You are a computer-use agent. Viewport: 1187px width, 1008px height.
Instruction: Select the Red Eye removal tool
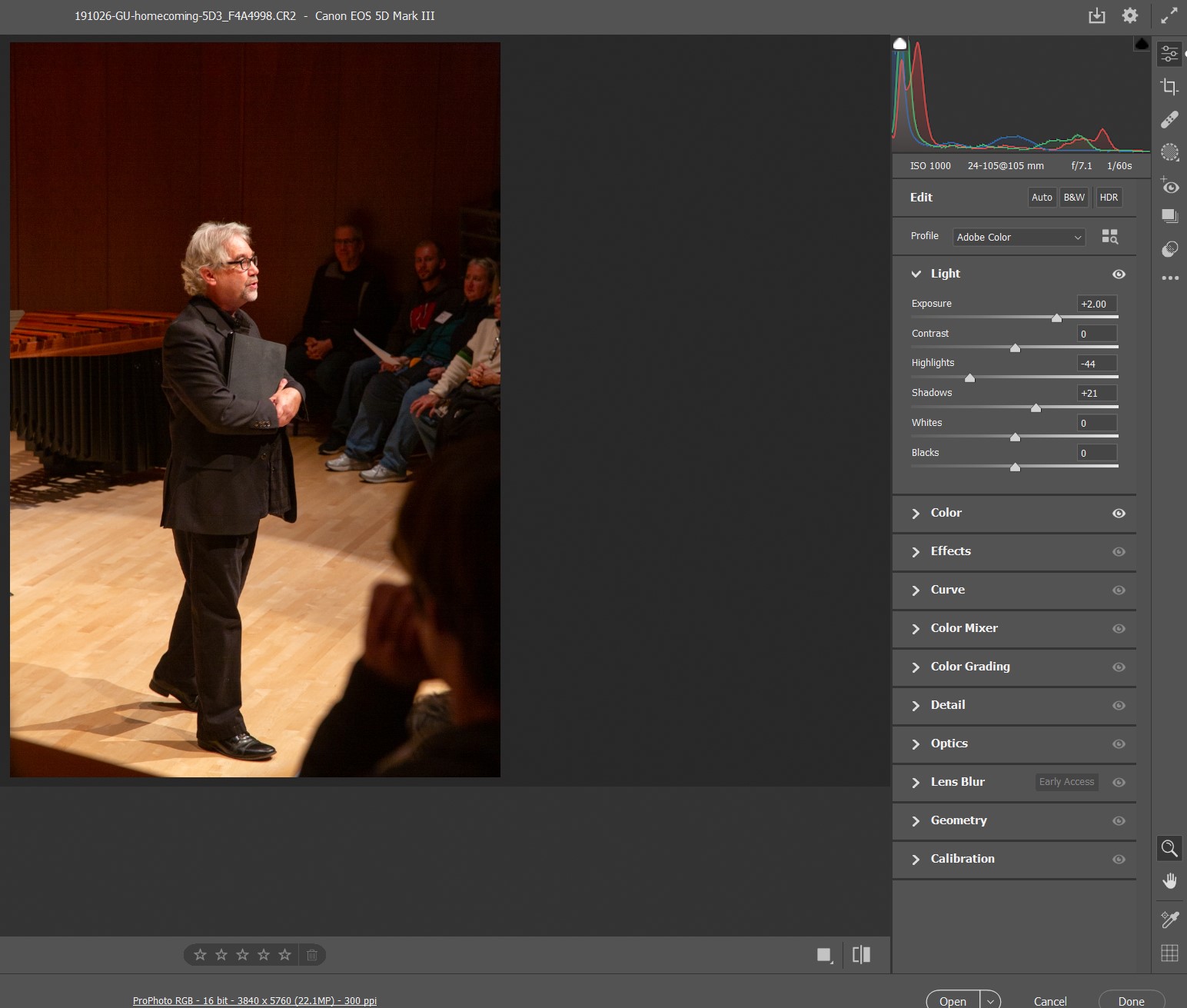(1169, 186)
